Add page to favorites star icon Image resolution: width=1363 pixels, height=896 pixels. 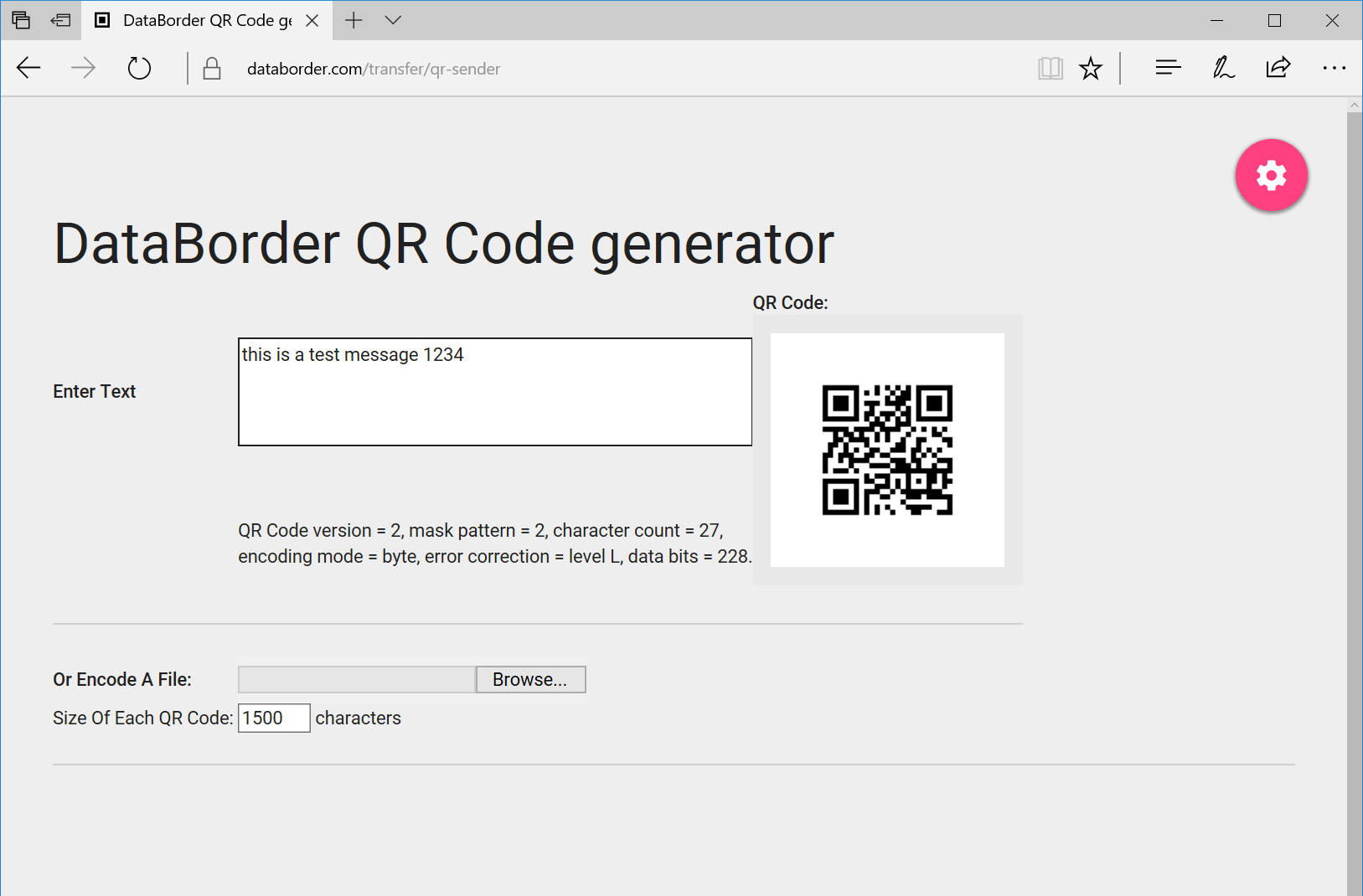click(1090, 69)
